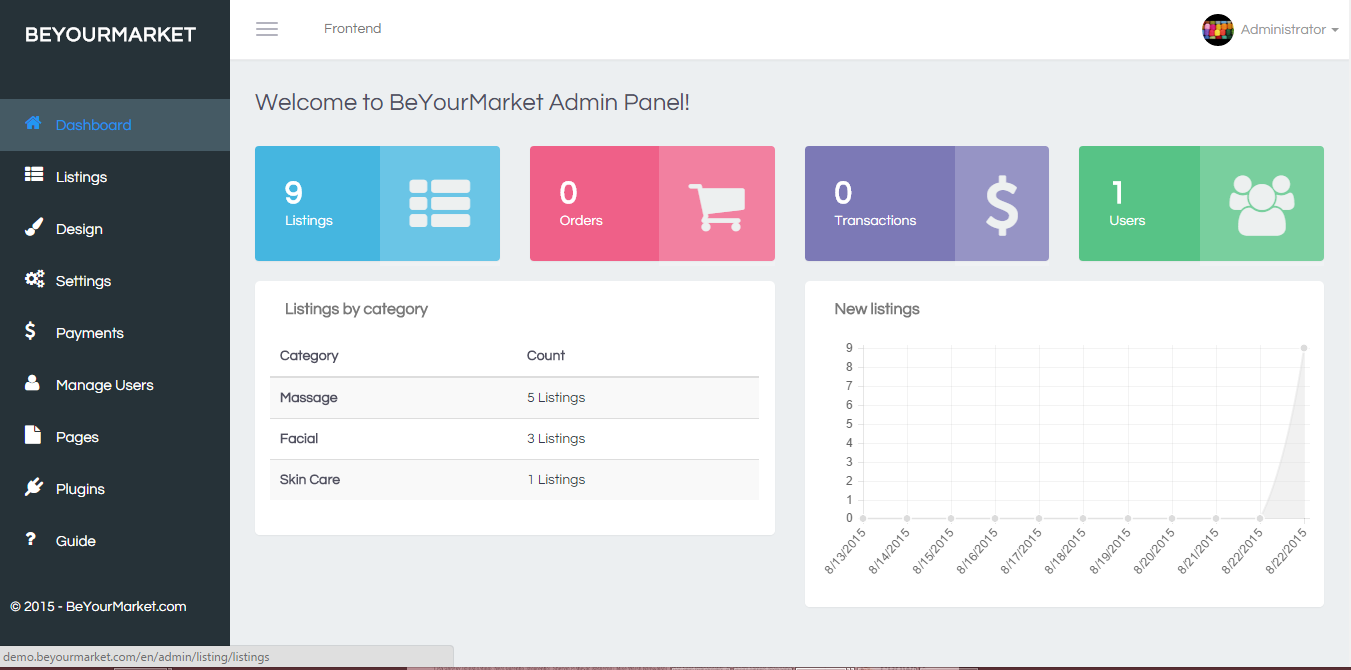Select the Skin Care category row
1351x670 pixels.
click(514, 480)
